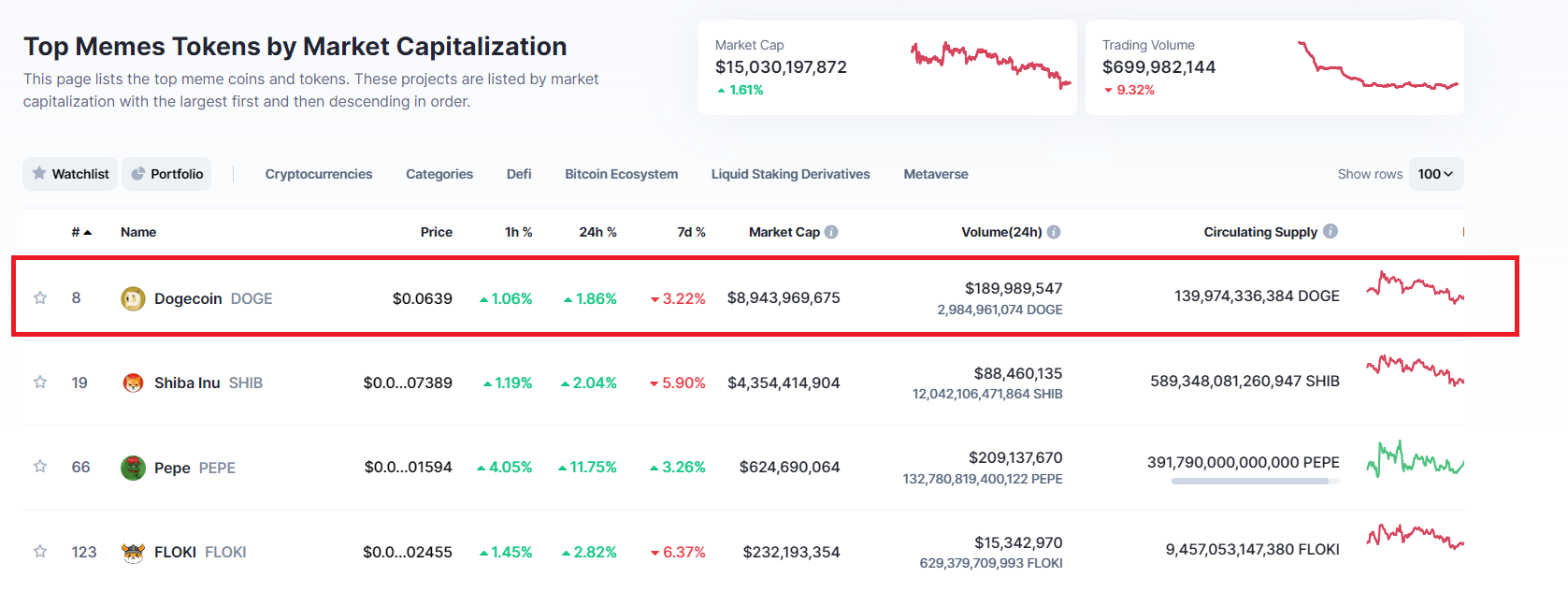Click the Market Cap column info icon
This screenshot has width=1568, height=592.
(x=831, y=232)
